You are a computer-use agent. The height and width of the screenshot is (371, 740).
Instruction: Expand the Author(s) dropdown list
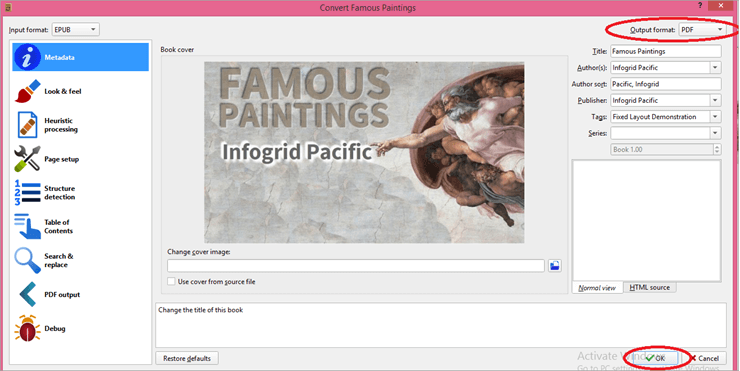coord(715,67)
